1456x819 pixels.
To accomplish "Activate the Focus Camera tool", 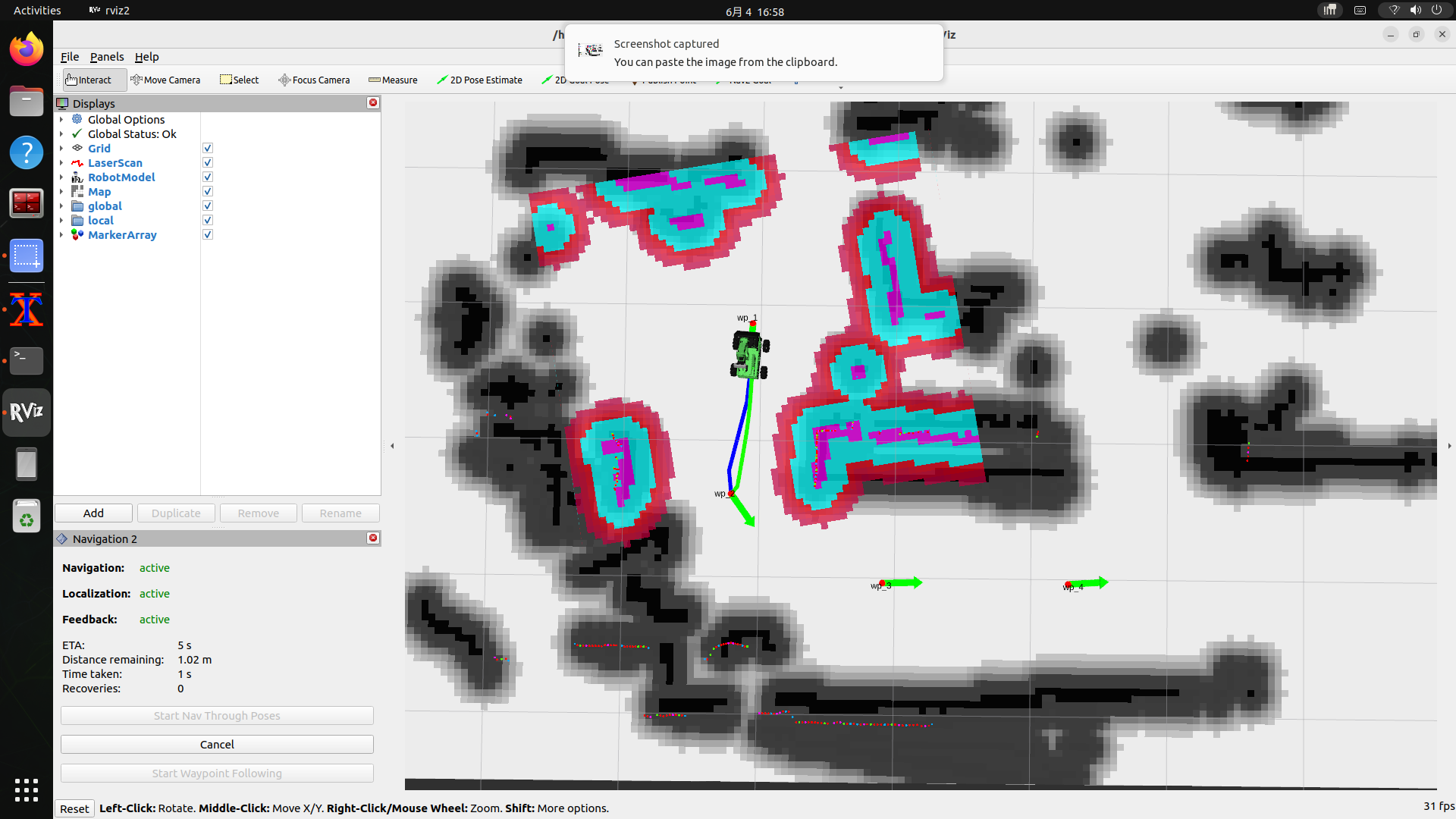I will coord(314,80).
